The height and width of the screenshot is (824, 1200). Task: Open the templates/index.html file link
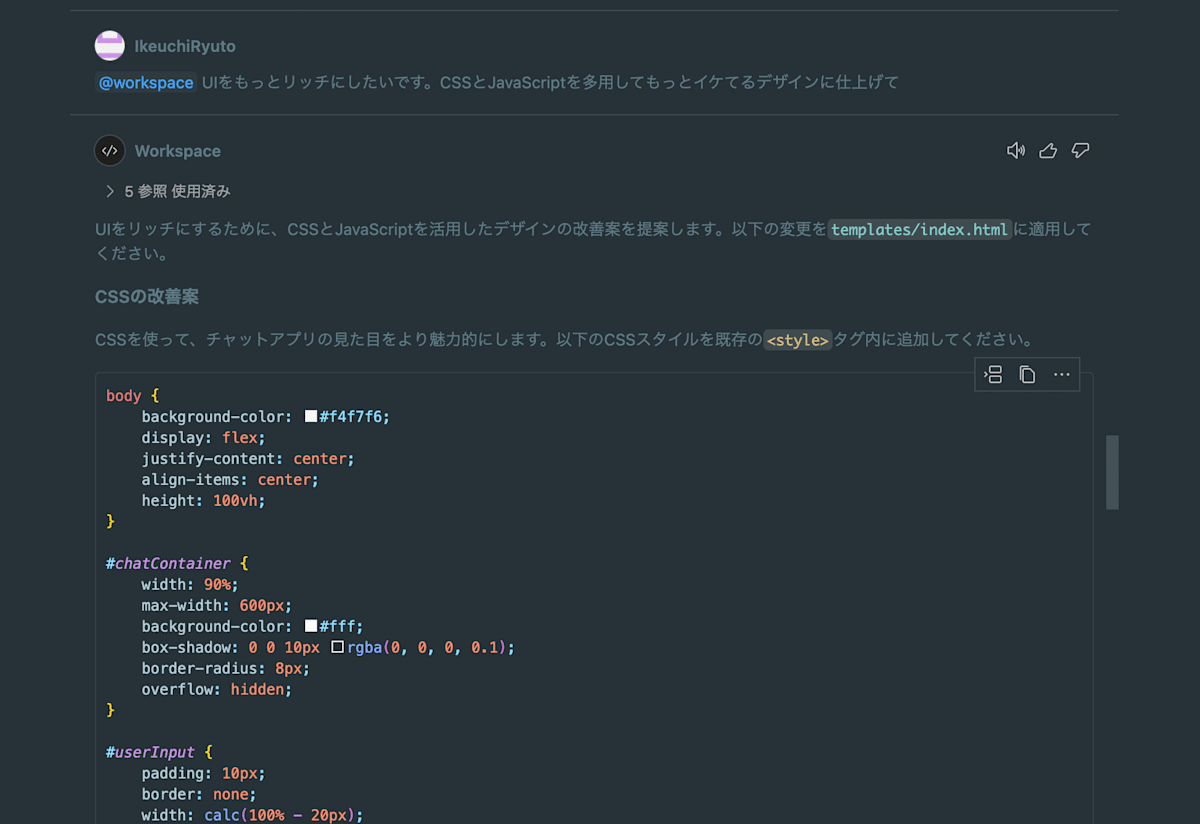pos(920,230)
